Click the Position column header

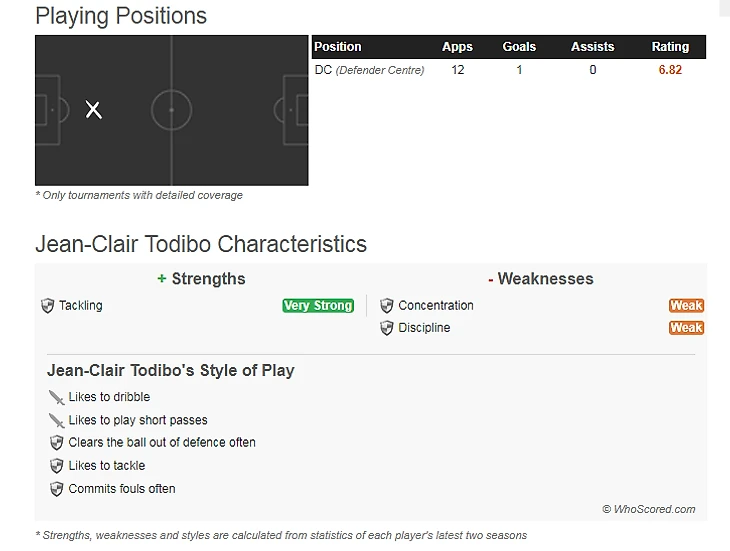click(338, 47)
